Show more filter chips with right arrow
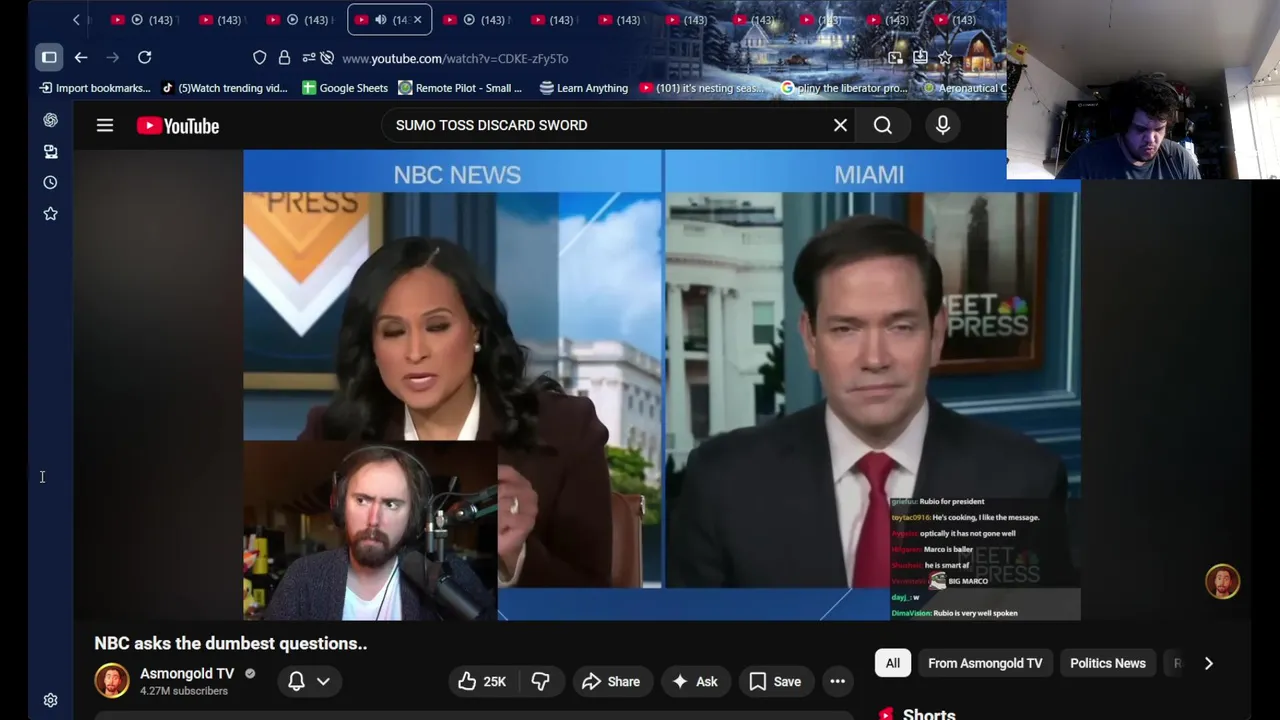Image resolution: width=1280 pixels, height=720 pixels. (x=1208, y=663)
